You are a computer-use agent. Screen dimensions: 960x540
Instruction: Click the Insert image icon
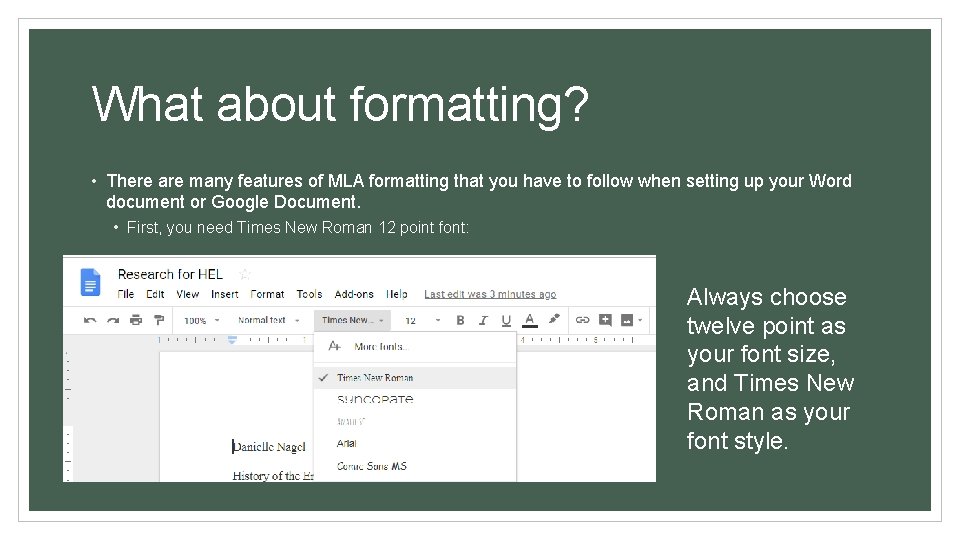point(627,320)
